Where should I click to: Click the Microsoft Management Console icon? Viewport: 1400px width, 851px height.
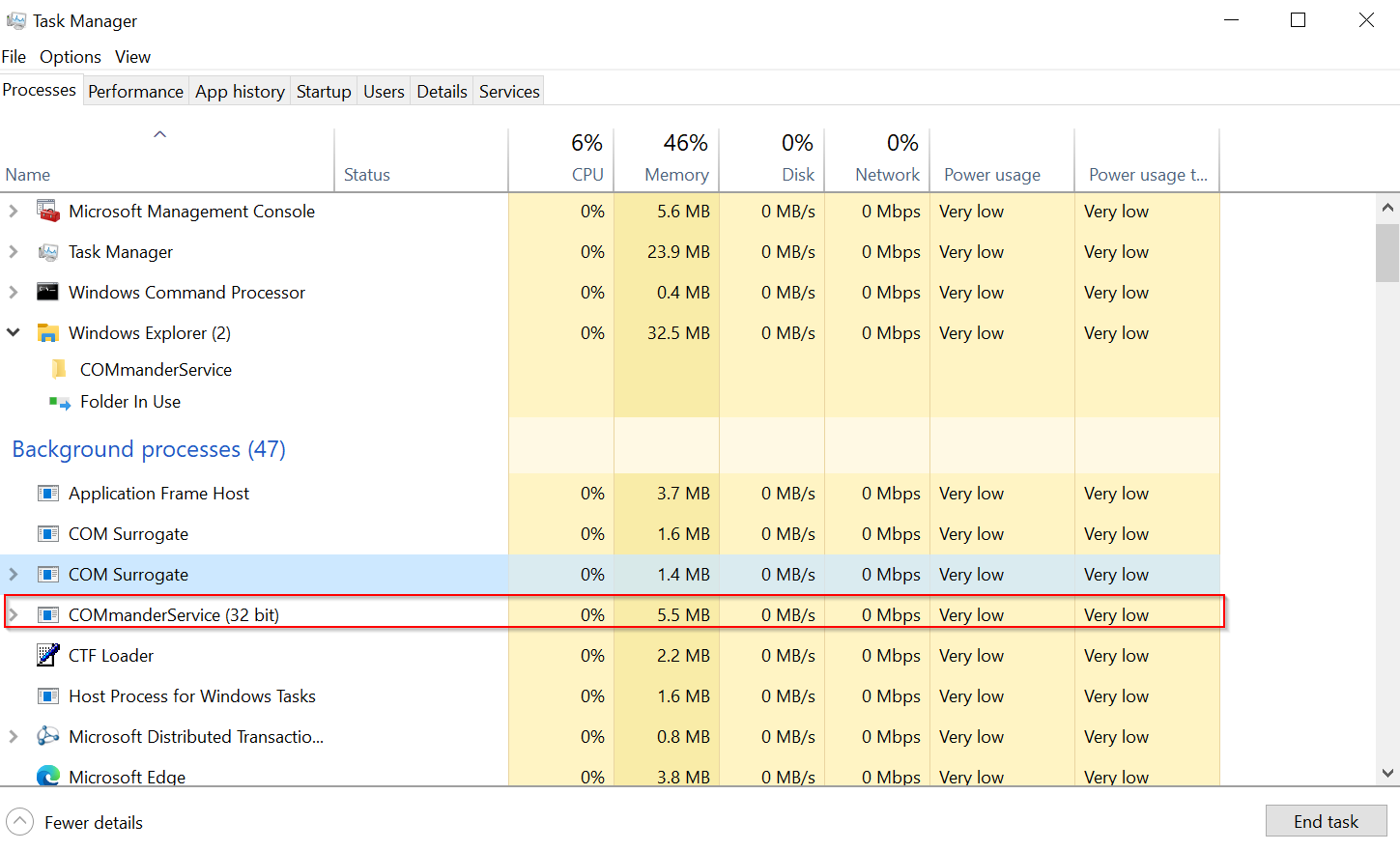pos(47,211)
